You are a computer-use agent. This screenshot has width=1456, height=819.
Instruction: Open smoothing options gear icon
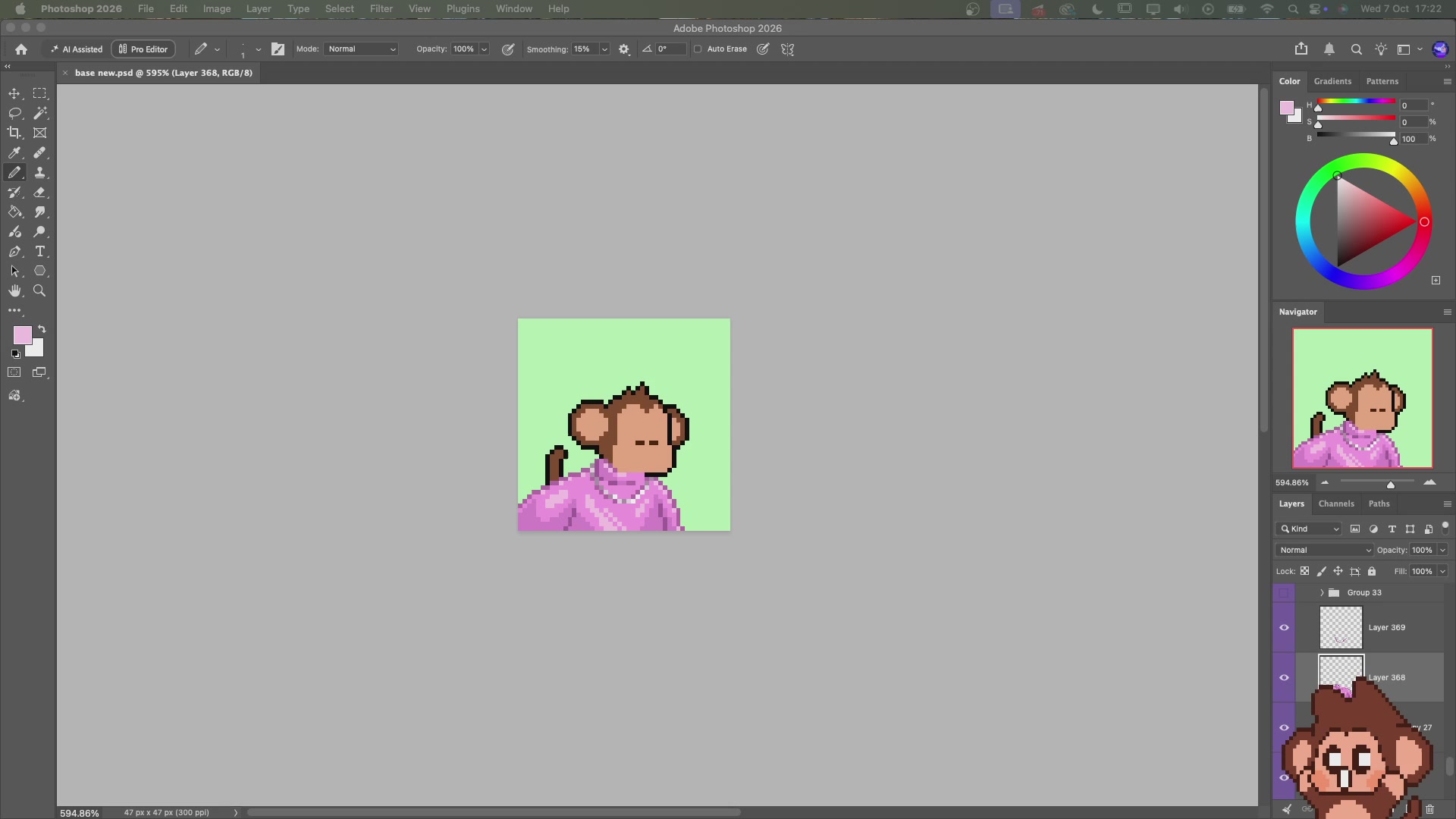[624, 49]
